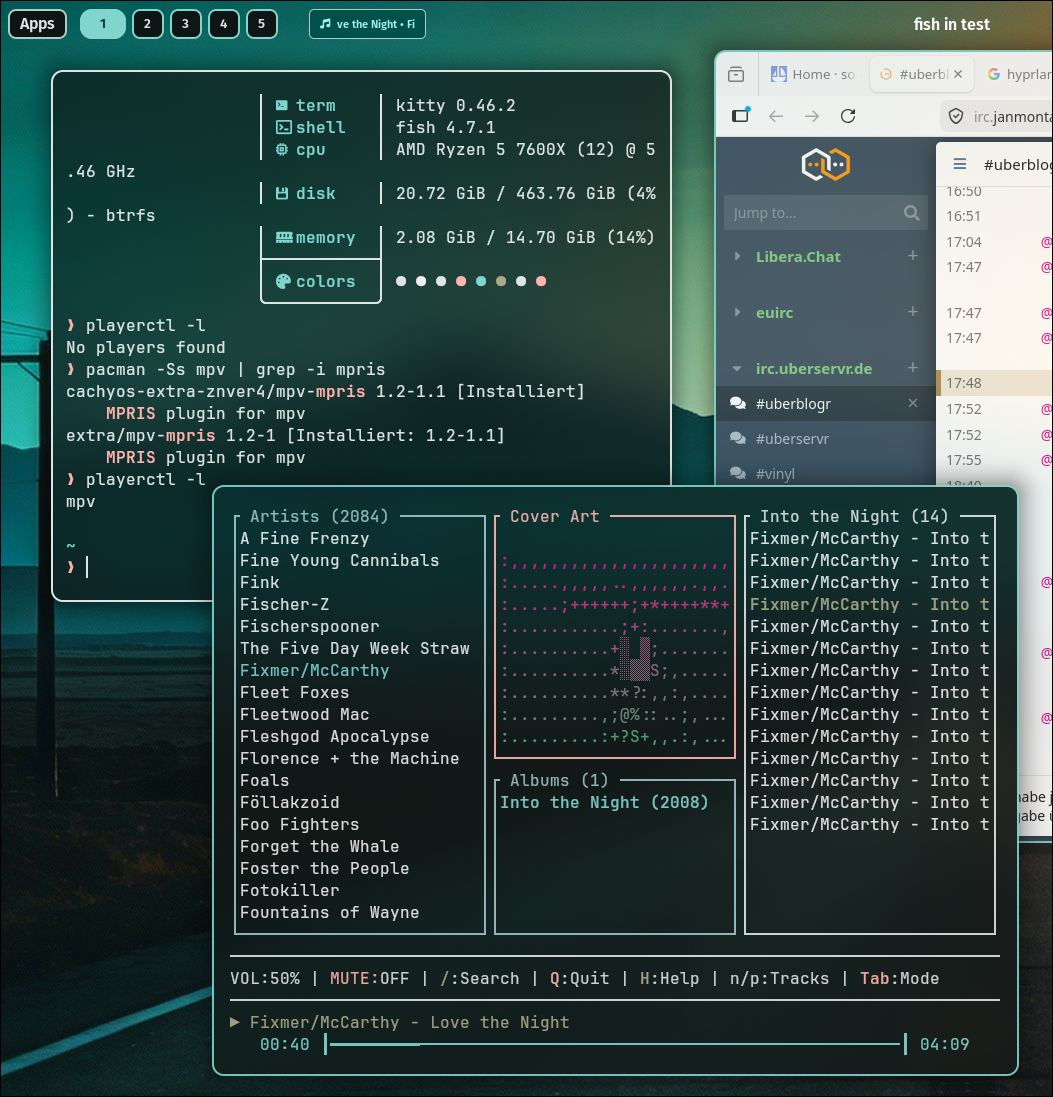Screen dimensions: 1053x1097
Task: Click the MUTE:OFF indicator
Action: [x=369, y=978]
